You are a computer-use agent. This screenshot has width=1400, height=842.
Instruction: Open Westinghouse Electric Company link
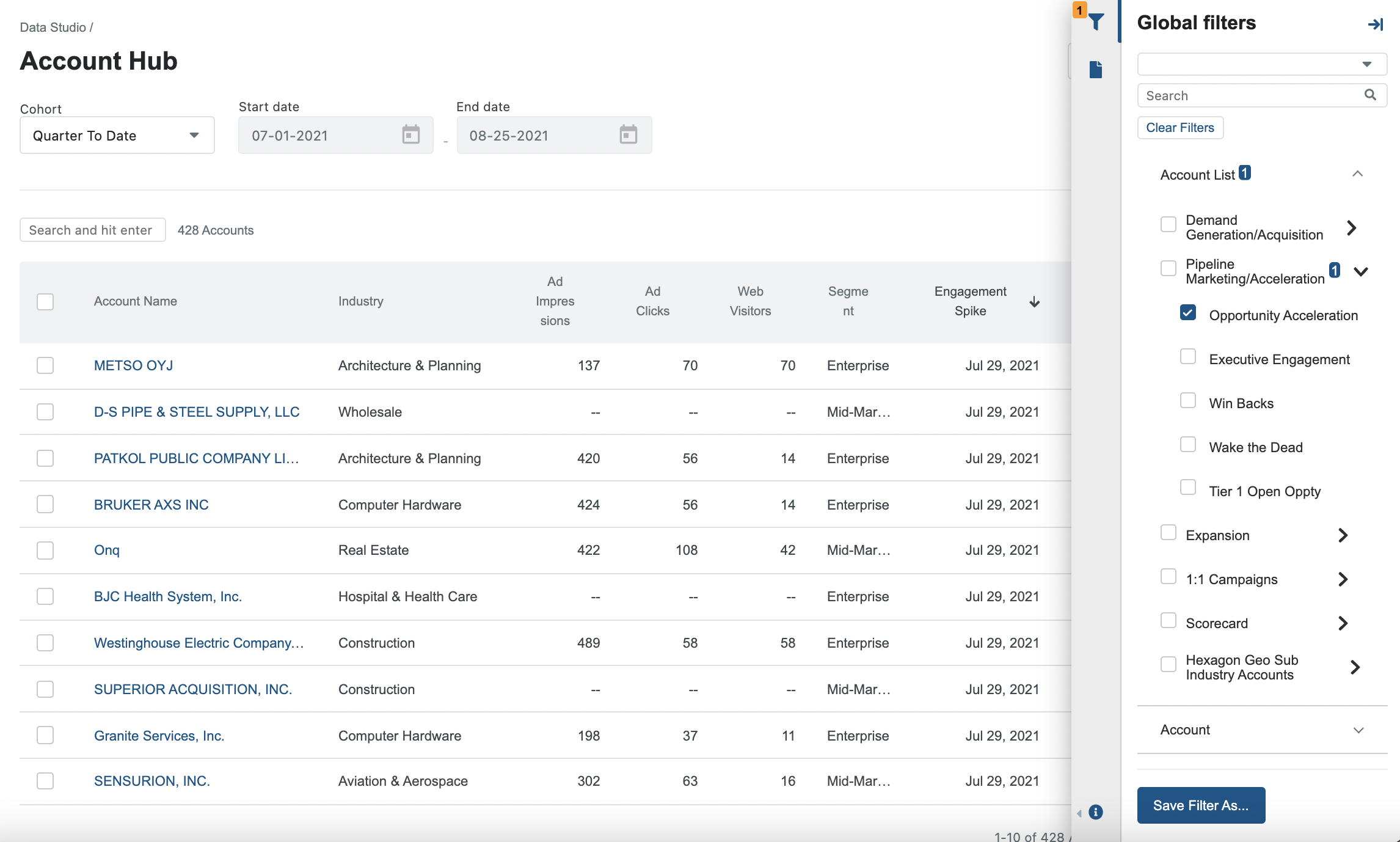pos(199,643)
